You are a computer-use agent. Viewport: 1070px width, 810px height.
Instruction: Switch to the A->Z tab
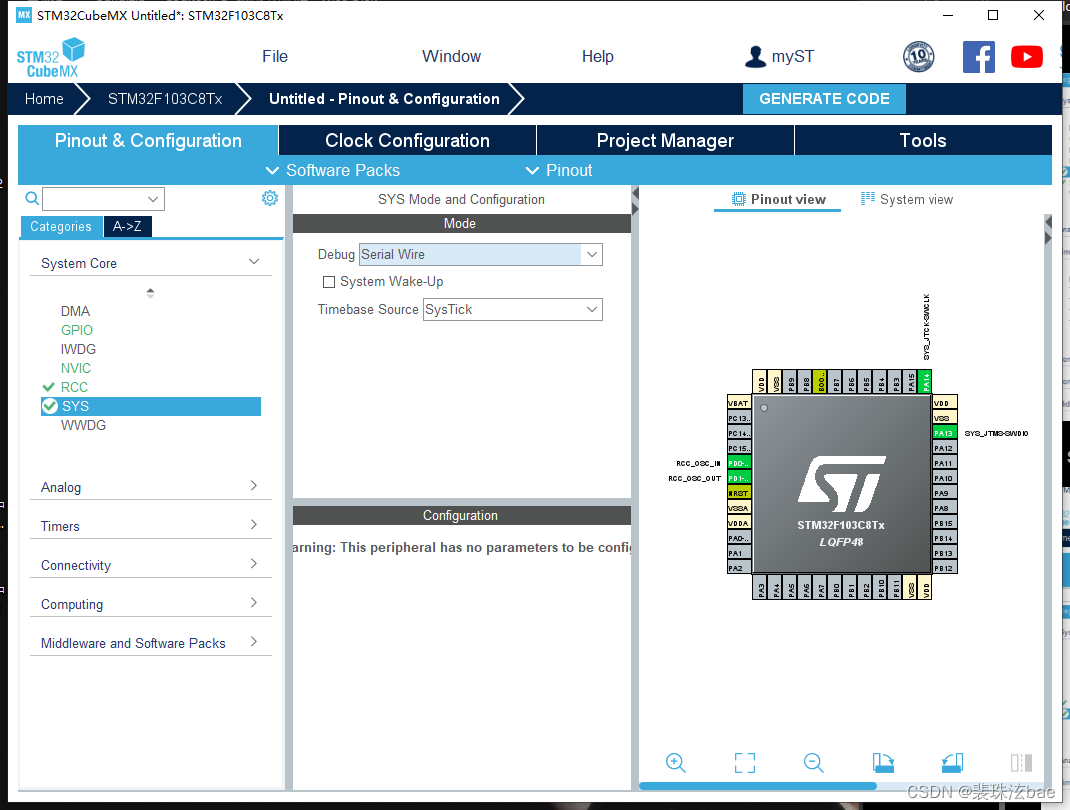(128, 227)
